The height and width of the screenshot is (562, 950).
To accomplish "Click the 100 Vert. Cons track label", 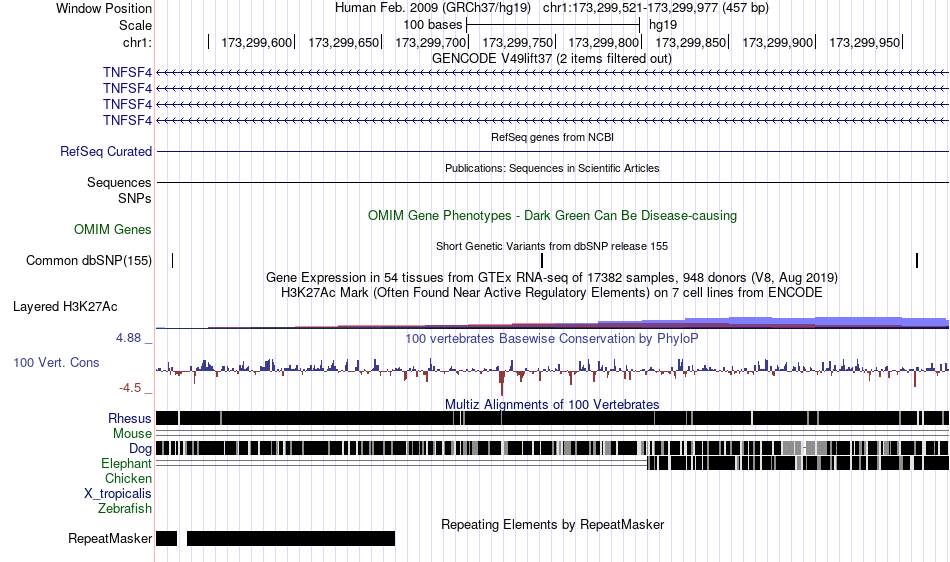I will [x=56, y=363].
